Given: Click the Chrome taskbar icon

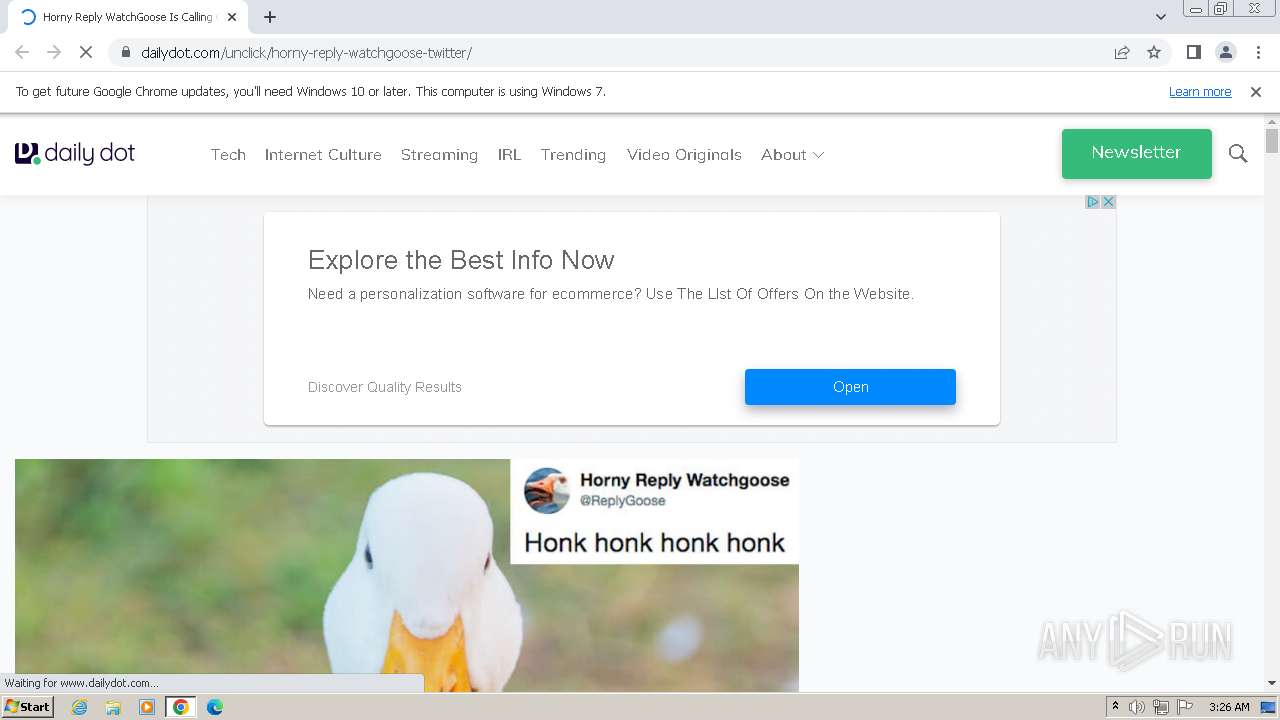Looking at the screenshot, I should point(181,707).
